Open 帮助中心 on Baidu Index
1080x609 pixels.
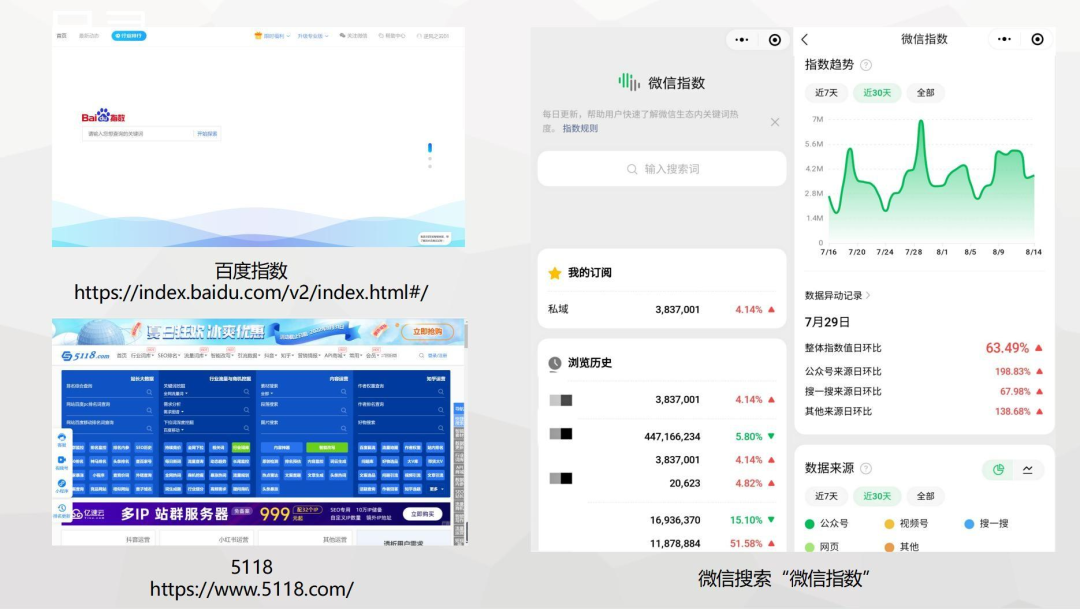392,36
